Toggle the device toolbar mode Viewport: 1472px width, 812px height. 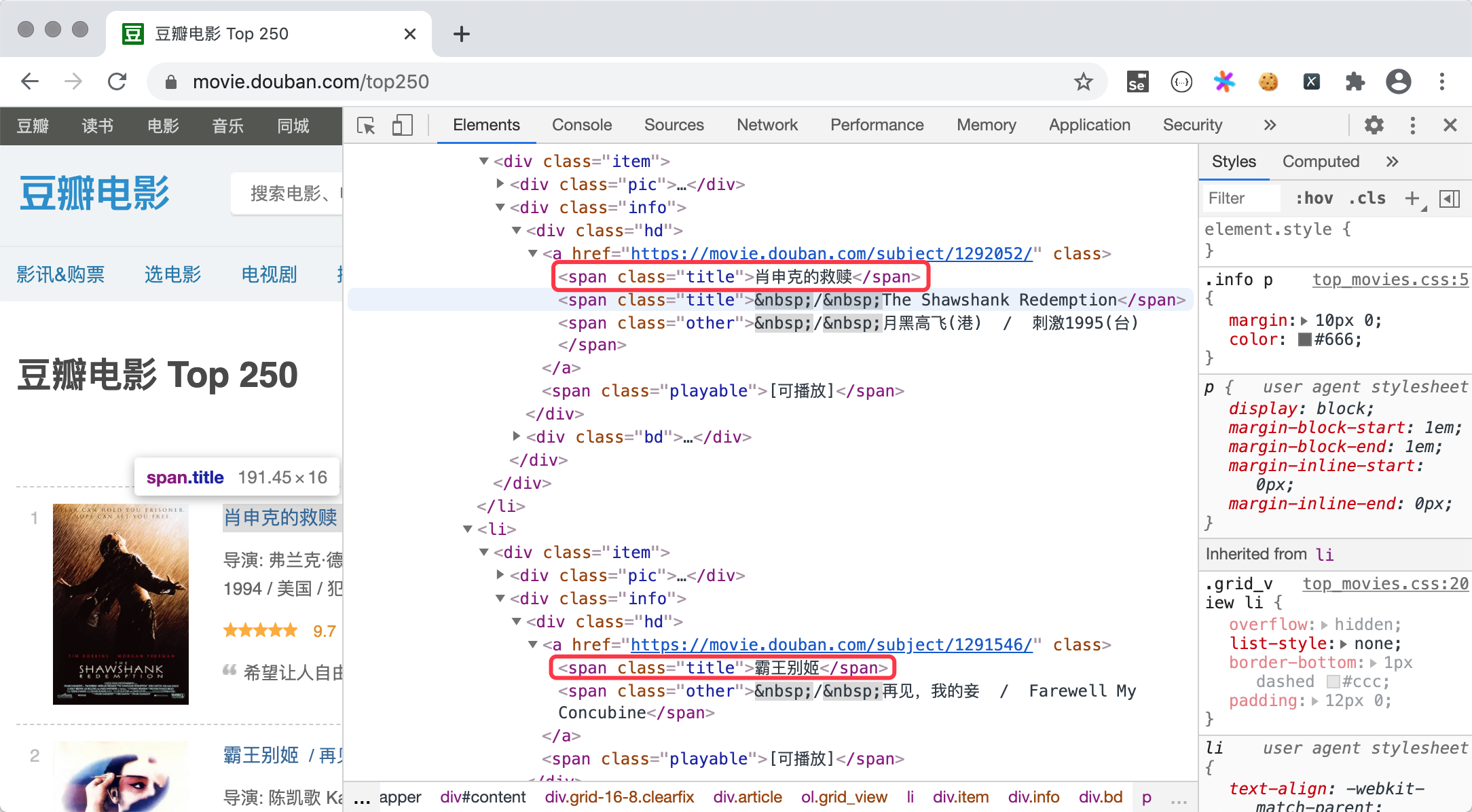(402, 125)
